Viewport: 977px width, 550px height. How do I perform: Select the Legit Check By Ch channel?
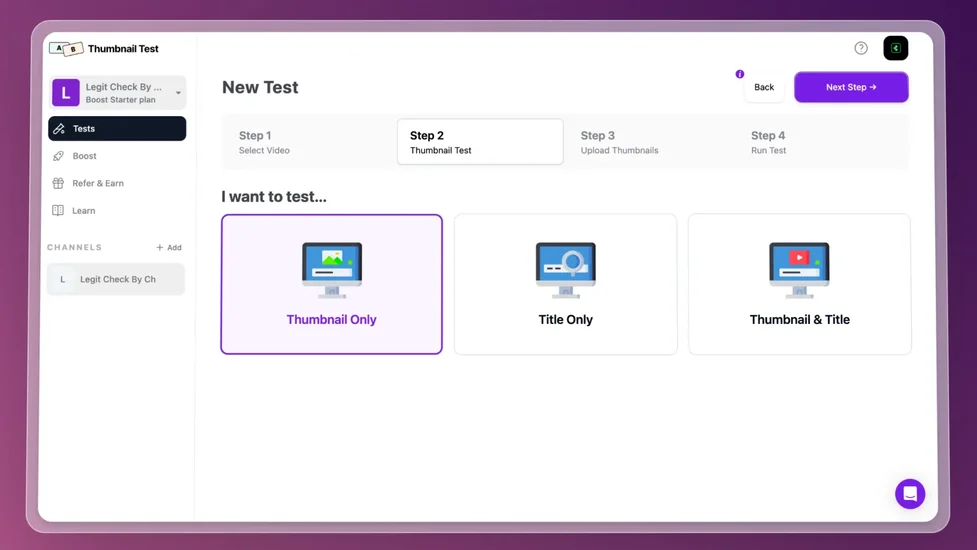tap(116, 279)
